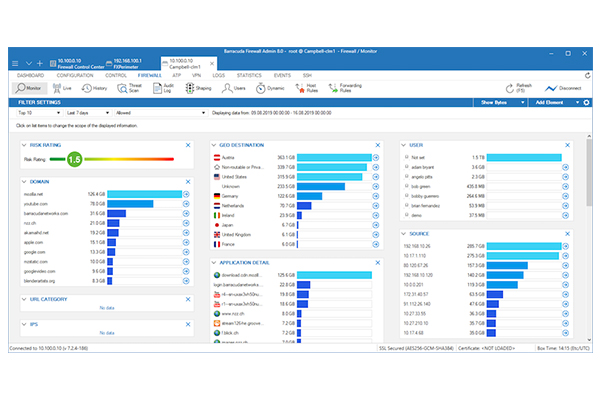Select the Netherlands destination row
600x400 pixels.
(x=297, y=206)
